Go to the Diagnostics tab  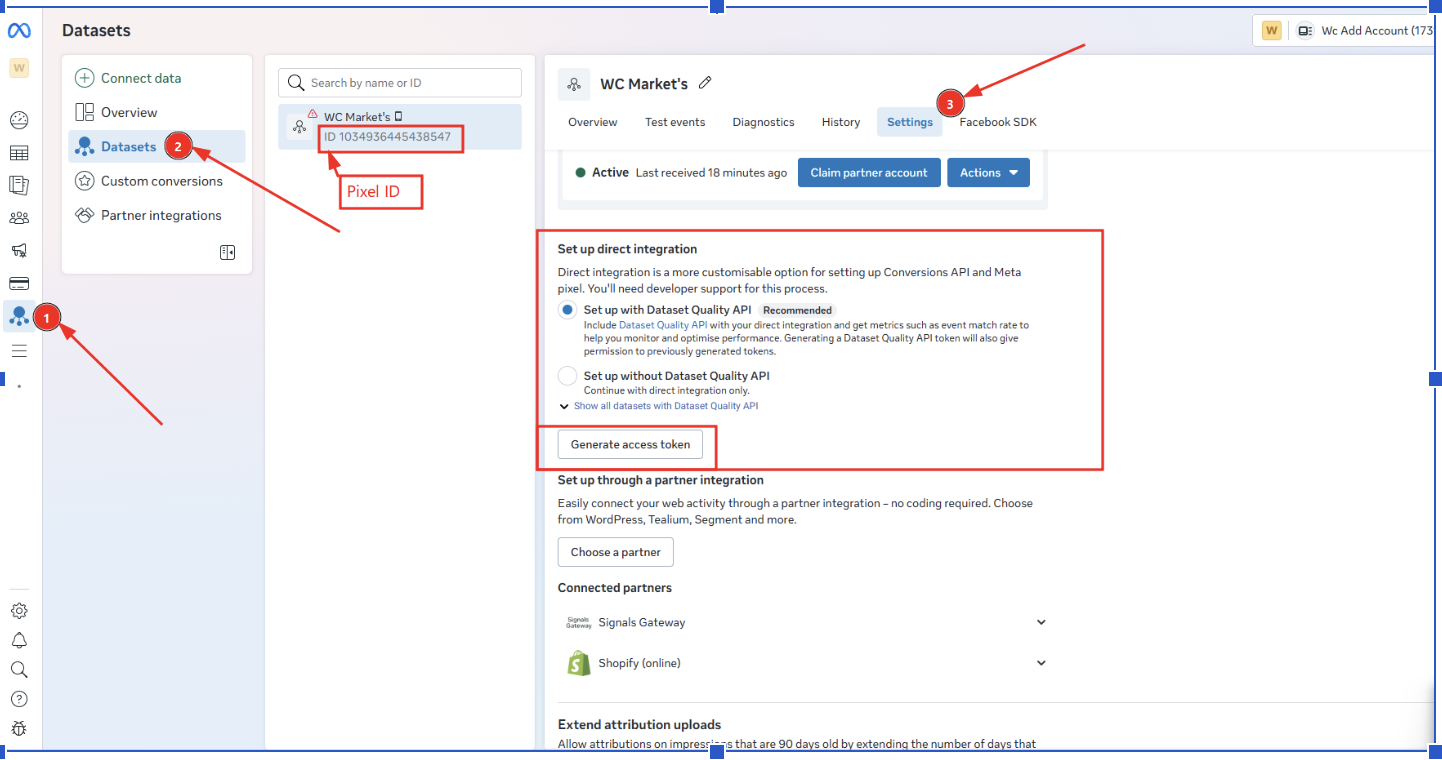point(763,122)
